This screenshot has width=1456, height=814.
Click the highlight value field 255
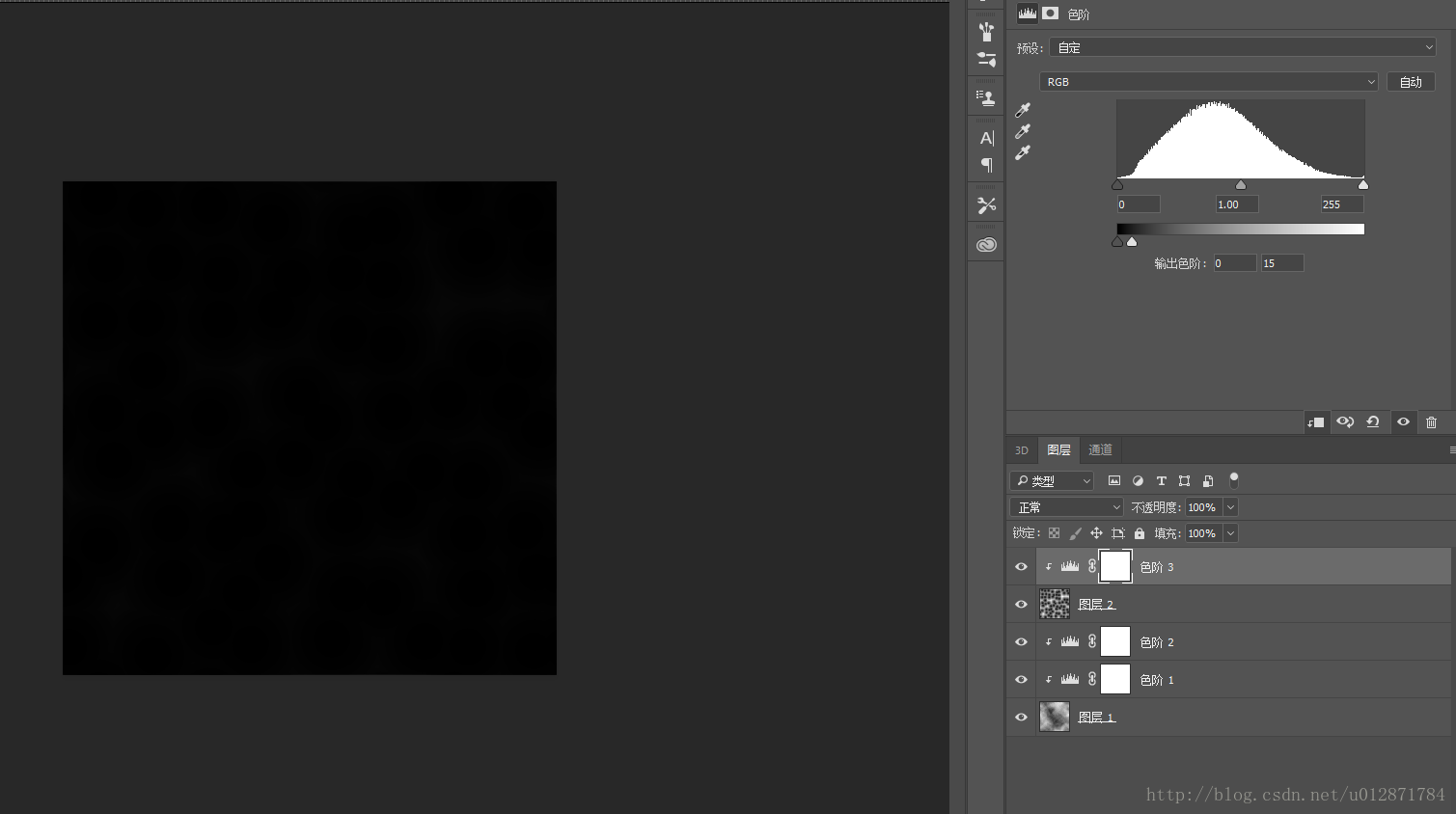pyautogui.click(x=1342, y=204)
